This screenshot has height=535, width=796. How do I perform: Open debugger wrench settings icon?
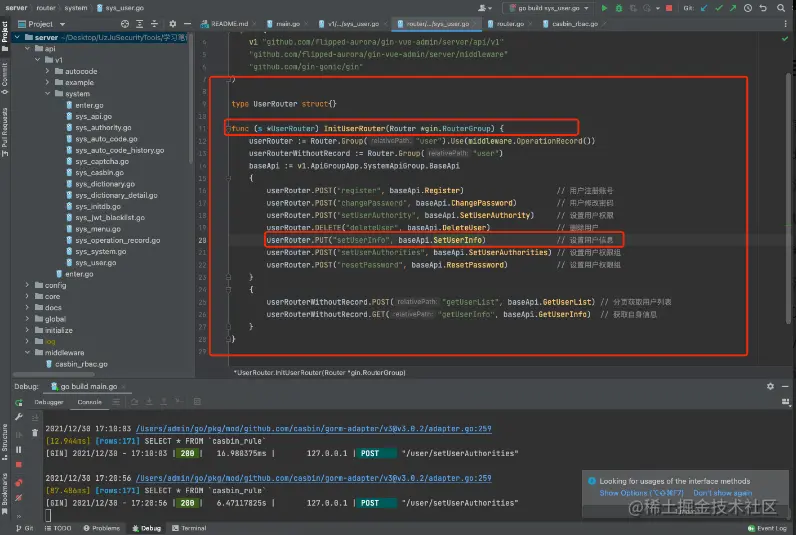19,417
